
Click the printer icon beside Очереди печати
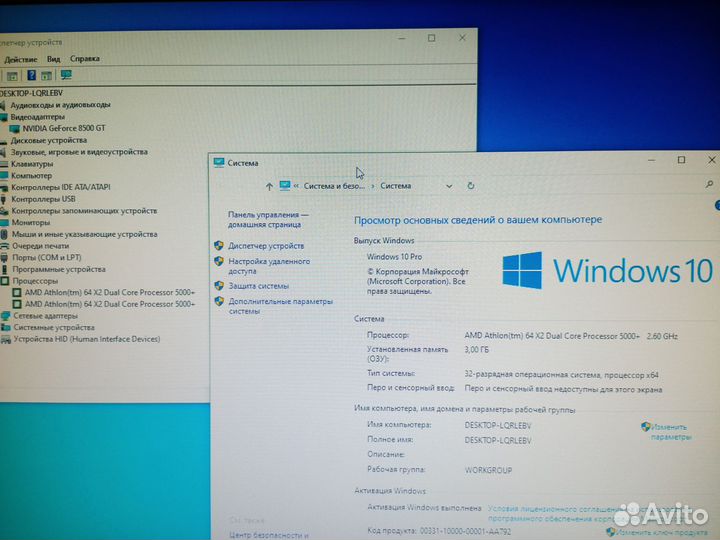tap(4, 246)
